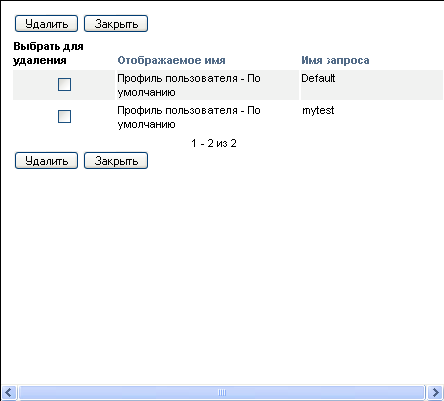The height and width of the screenshot is (401, 444).
Task: Click the top Закрыть button
Action: point(116,24)
